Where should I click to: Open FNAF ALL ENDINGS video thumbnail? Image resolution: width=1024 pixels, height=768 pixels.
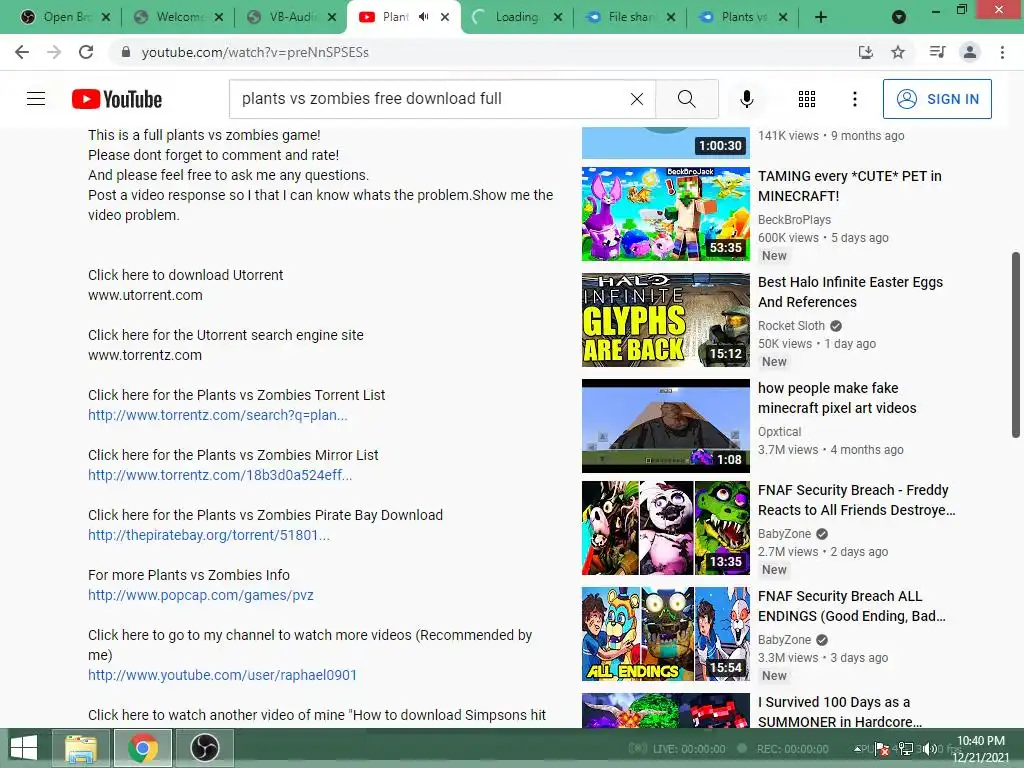point(665,634)
